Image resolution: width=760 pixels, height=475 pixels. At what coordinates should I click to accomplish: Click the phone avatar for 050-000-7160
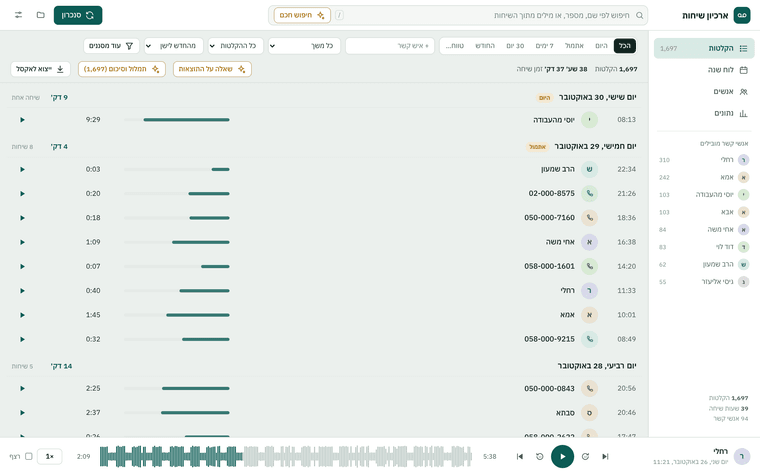click(x=589, y=218)
